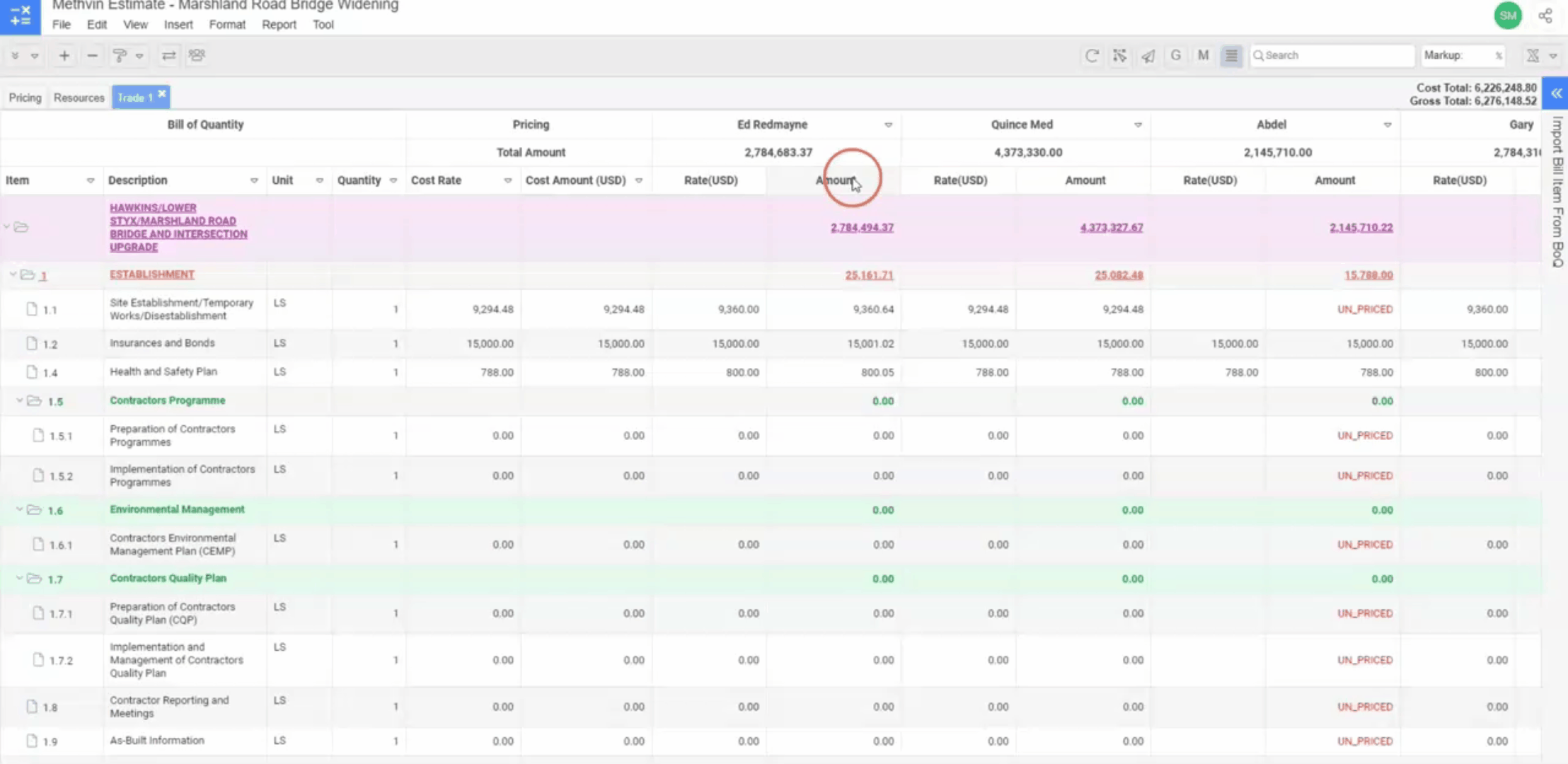Collapse the 1.5 Contractors Programme group
The width and height of the screenshot is (1568, 764).
(x=20, y=401)
